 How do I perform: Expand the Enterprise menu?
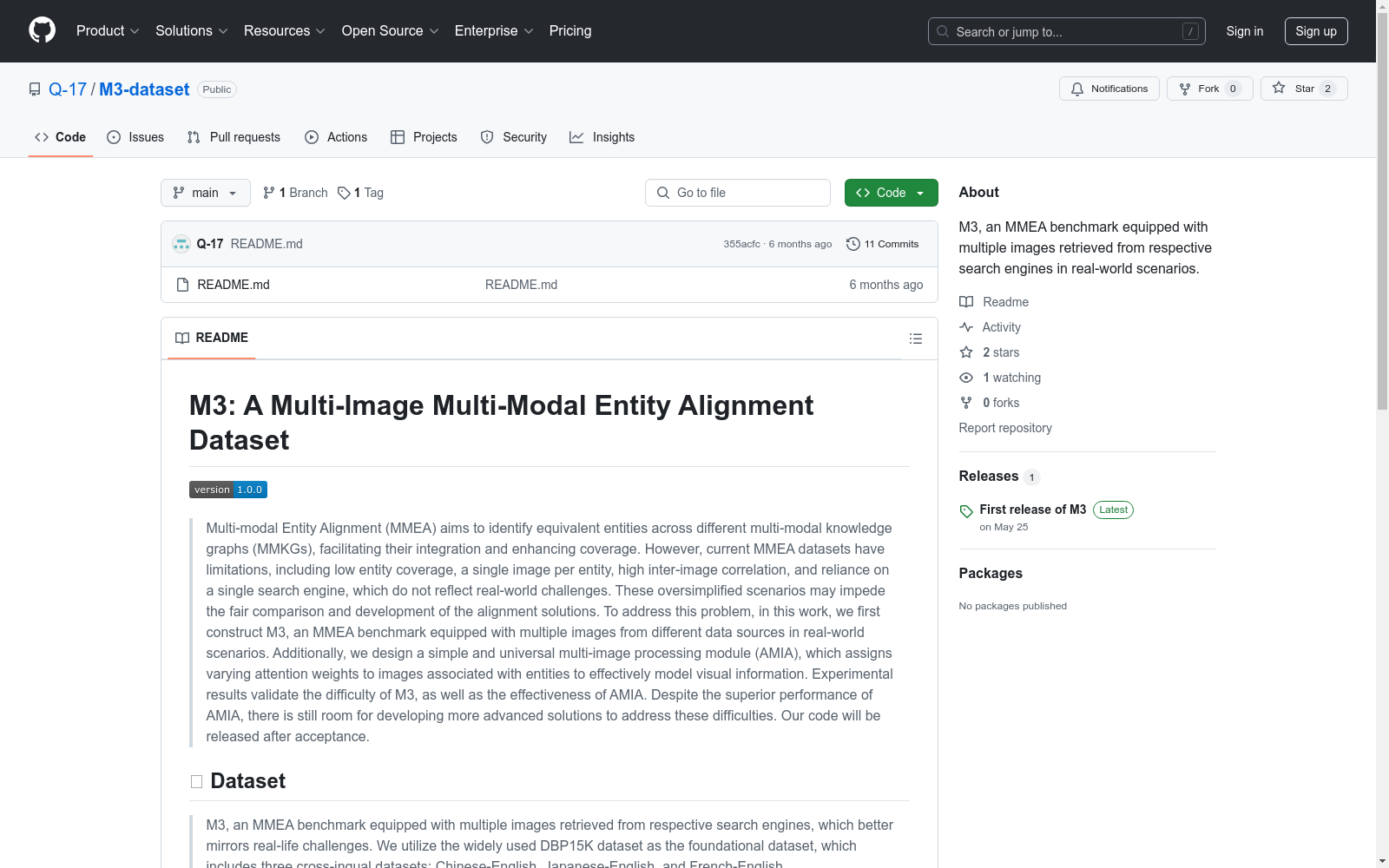494,31
